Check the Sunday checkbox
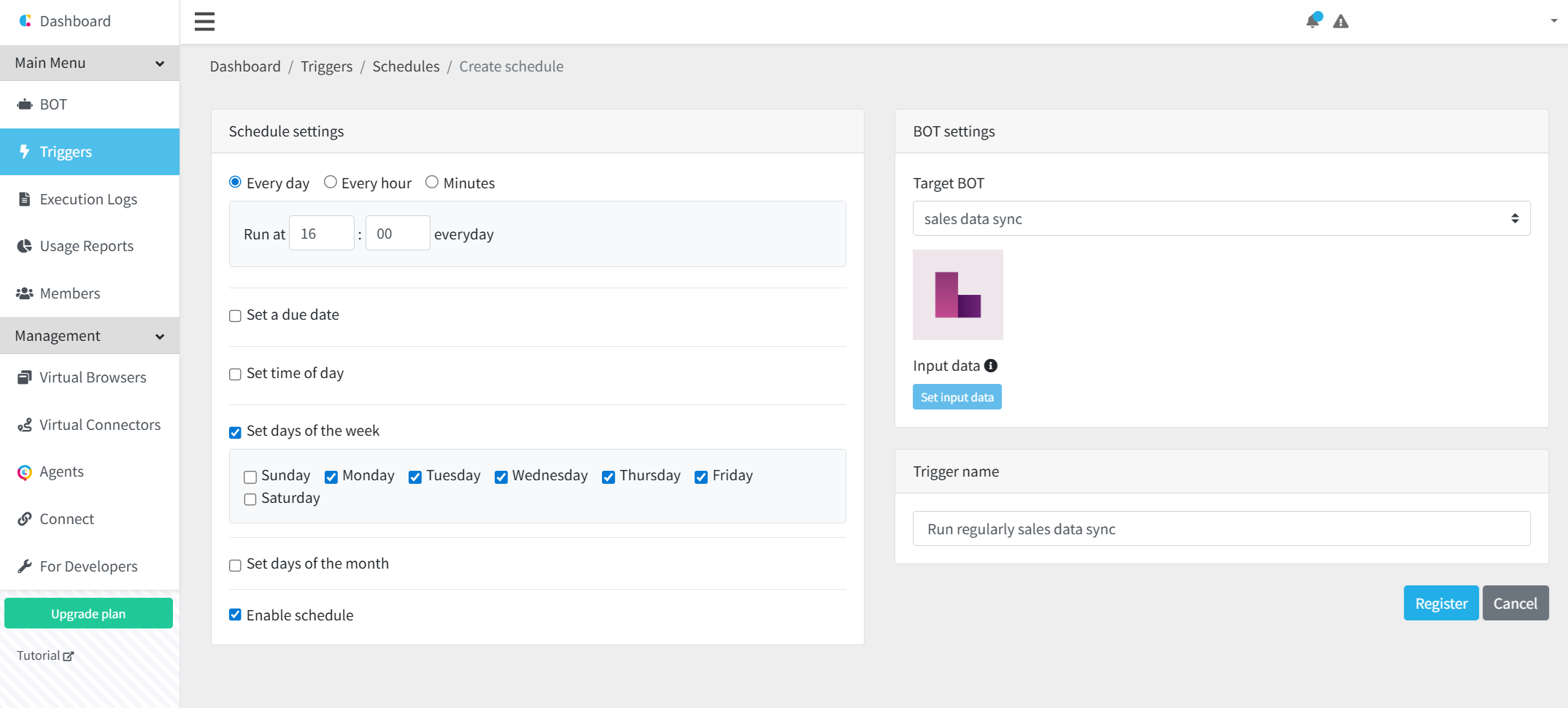The width and height of the screenshot is (1568, 708). (x=250, y=477)
